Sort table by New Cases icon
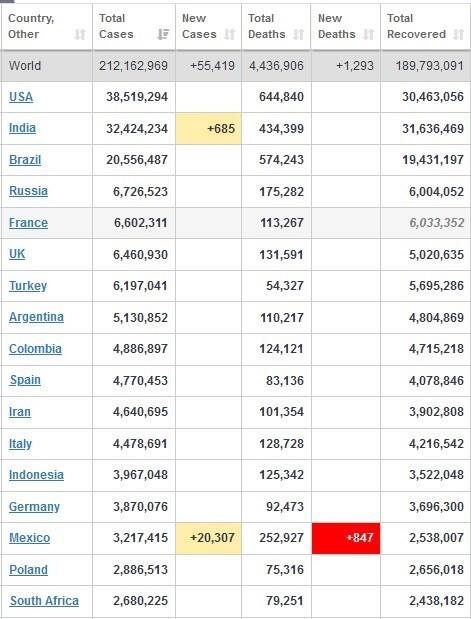Image resolution: width=471 pixels, height=619 pixels. (x=229, y=34)
